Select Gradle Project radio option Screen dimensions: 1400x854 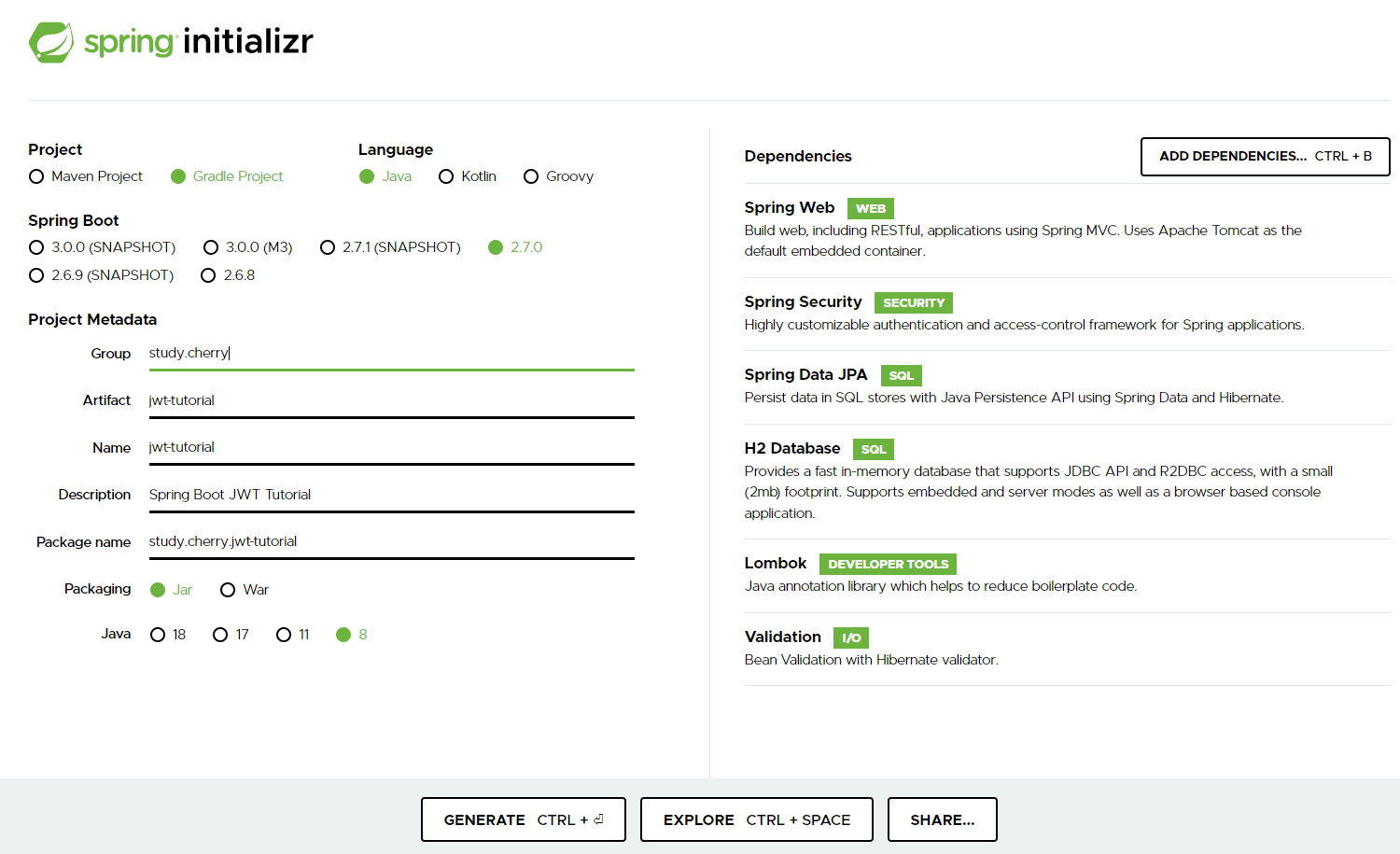tap(227, 176)
